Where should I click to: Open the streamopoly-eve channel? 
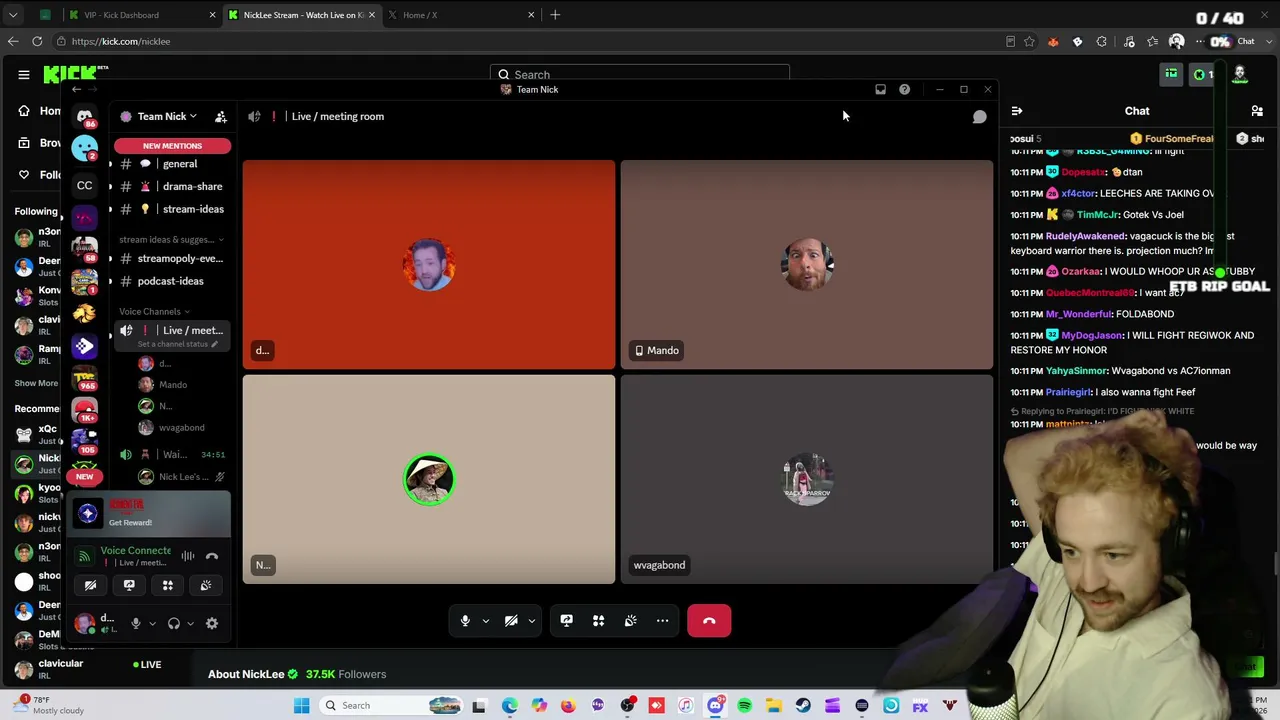coord(170,259)
